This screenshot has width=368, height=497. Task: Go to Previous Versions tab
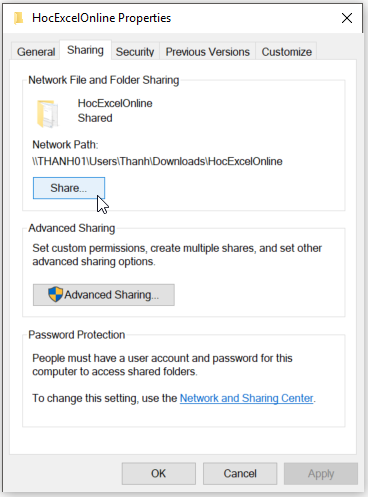(207, 52)
